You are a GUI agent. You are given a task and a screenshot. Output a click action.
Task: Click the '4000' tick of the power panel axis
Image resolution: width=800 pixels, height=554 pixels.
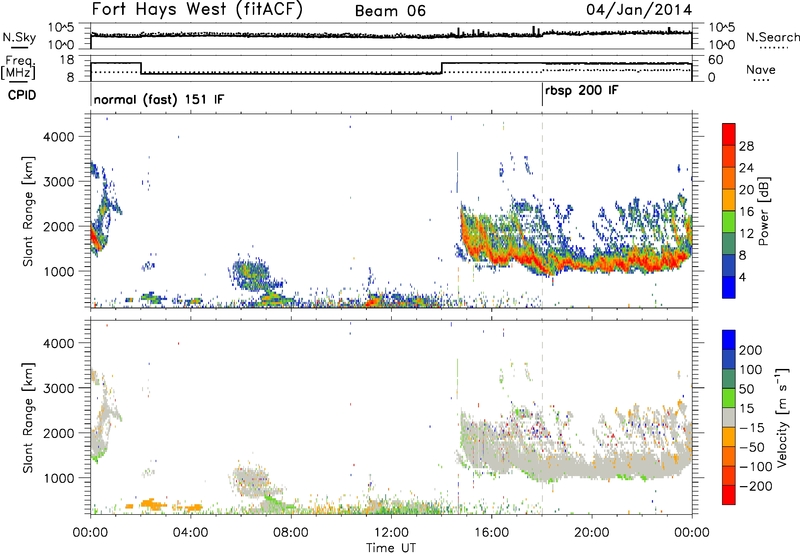click(58, 137)
